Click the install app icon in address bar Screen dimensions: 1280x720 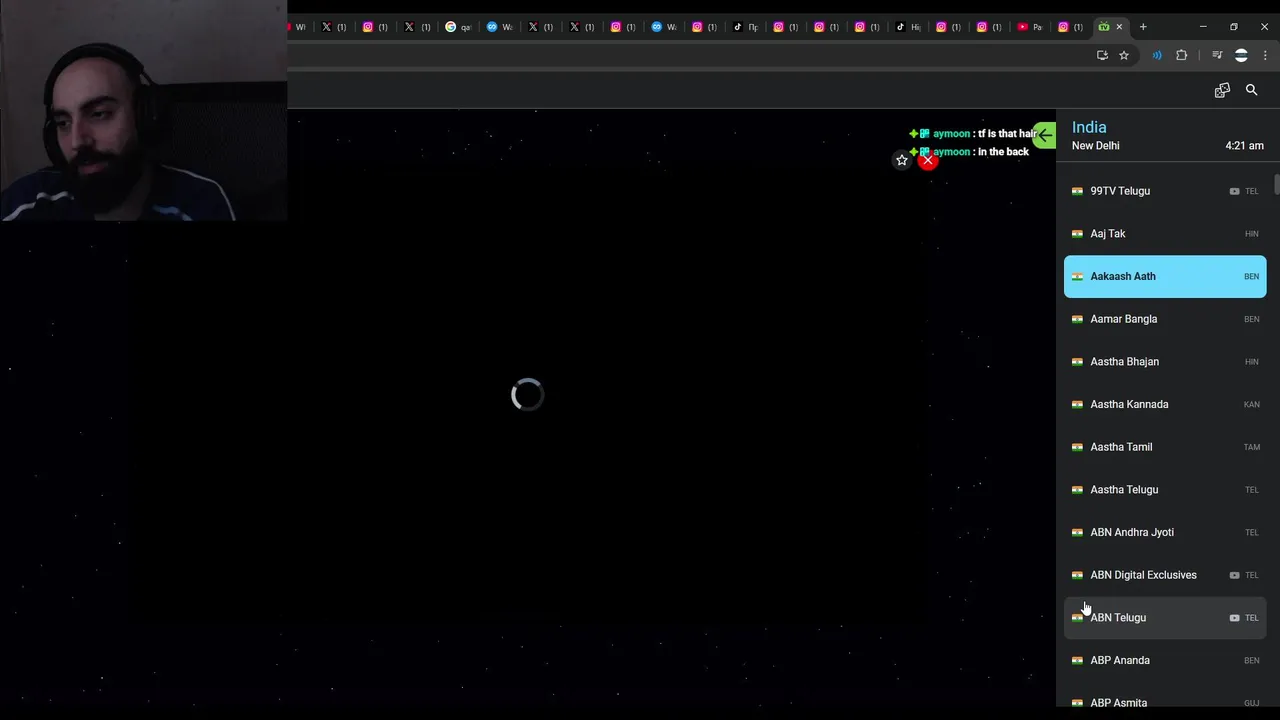1102,55
